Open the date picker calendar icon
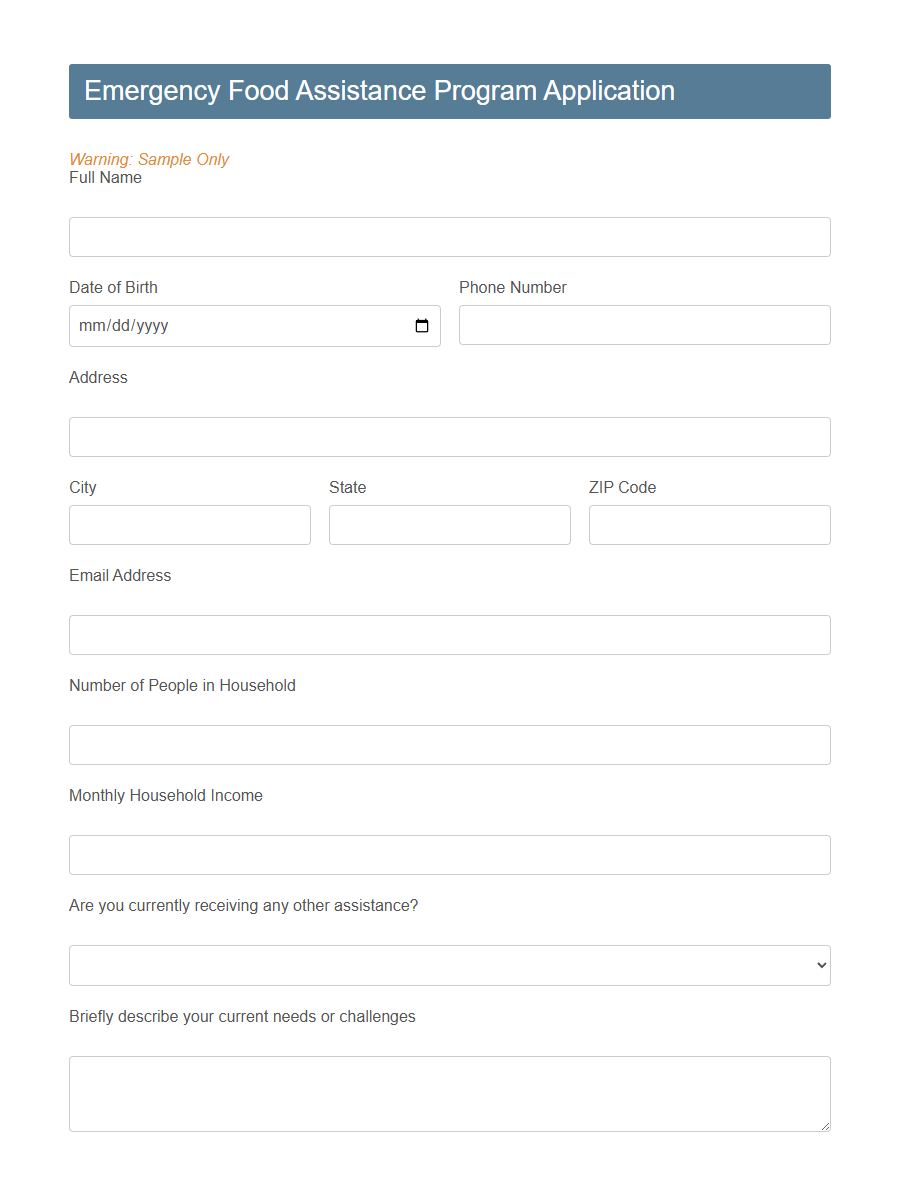900x1196 pixels. point(421,325)
